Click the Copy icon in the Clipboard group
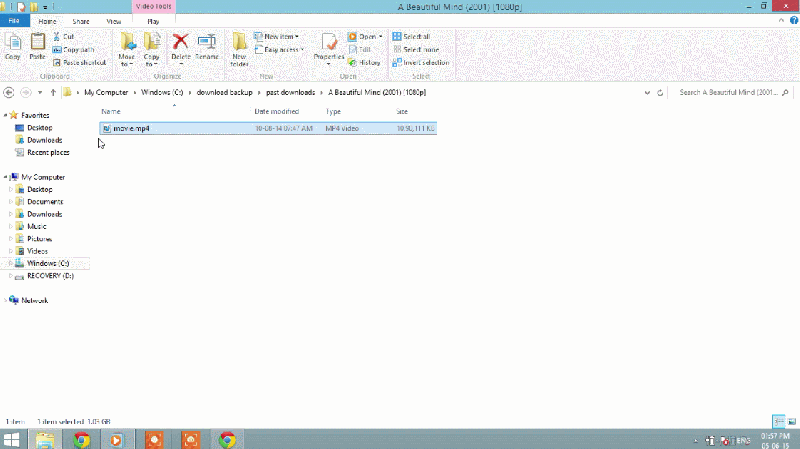 point(13,46)
